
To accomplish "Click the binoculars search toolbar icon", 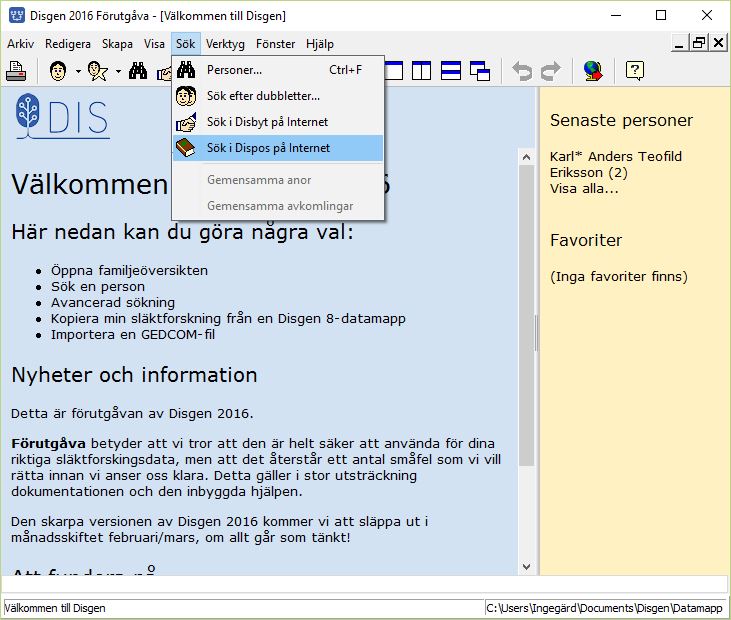I will click(138, 71).
